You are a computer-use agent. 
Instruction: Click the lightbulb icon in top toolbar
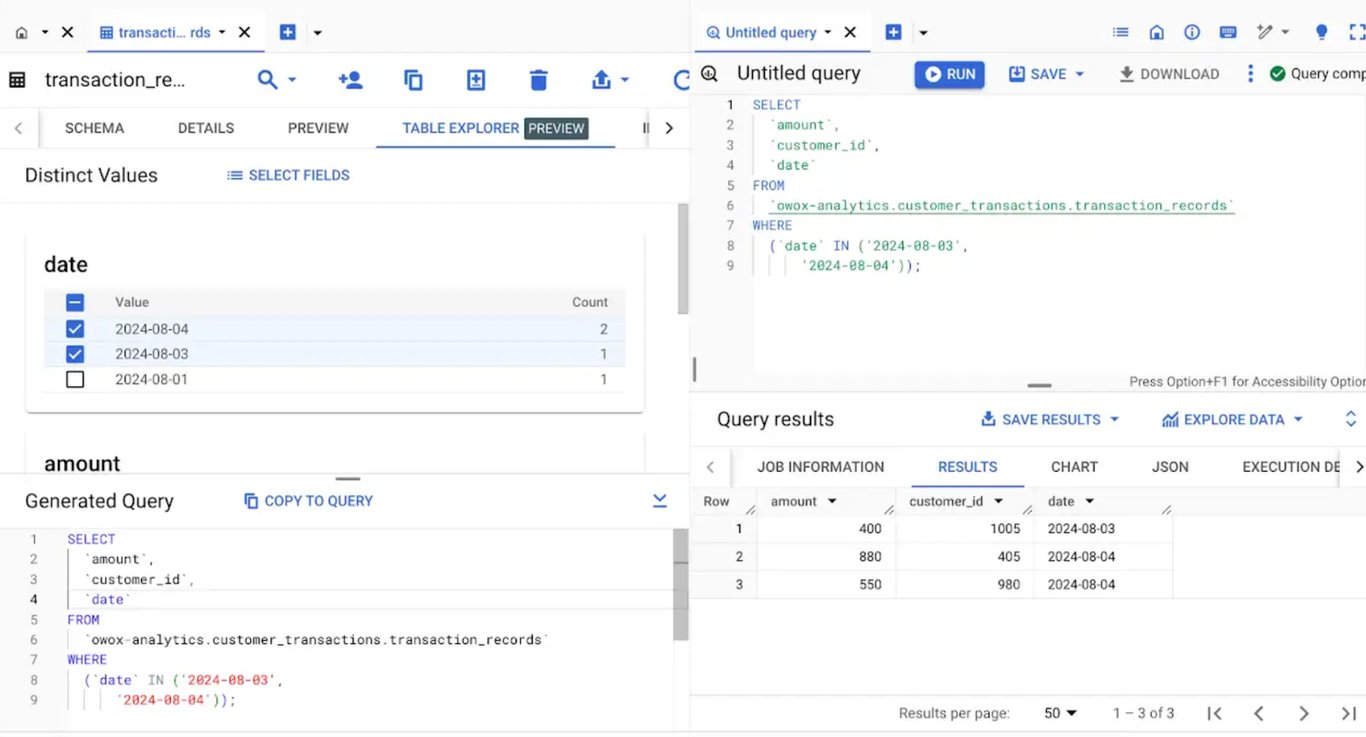pos(1321,32)
